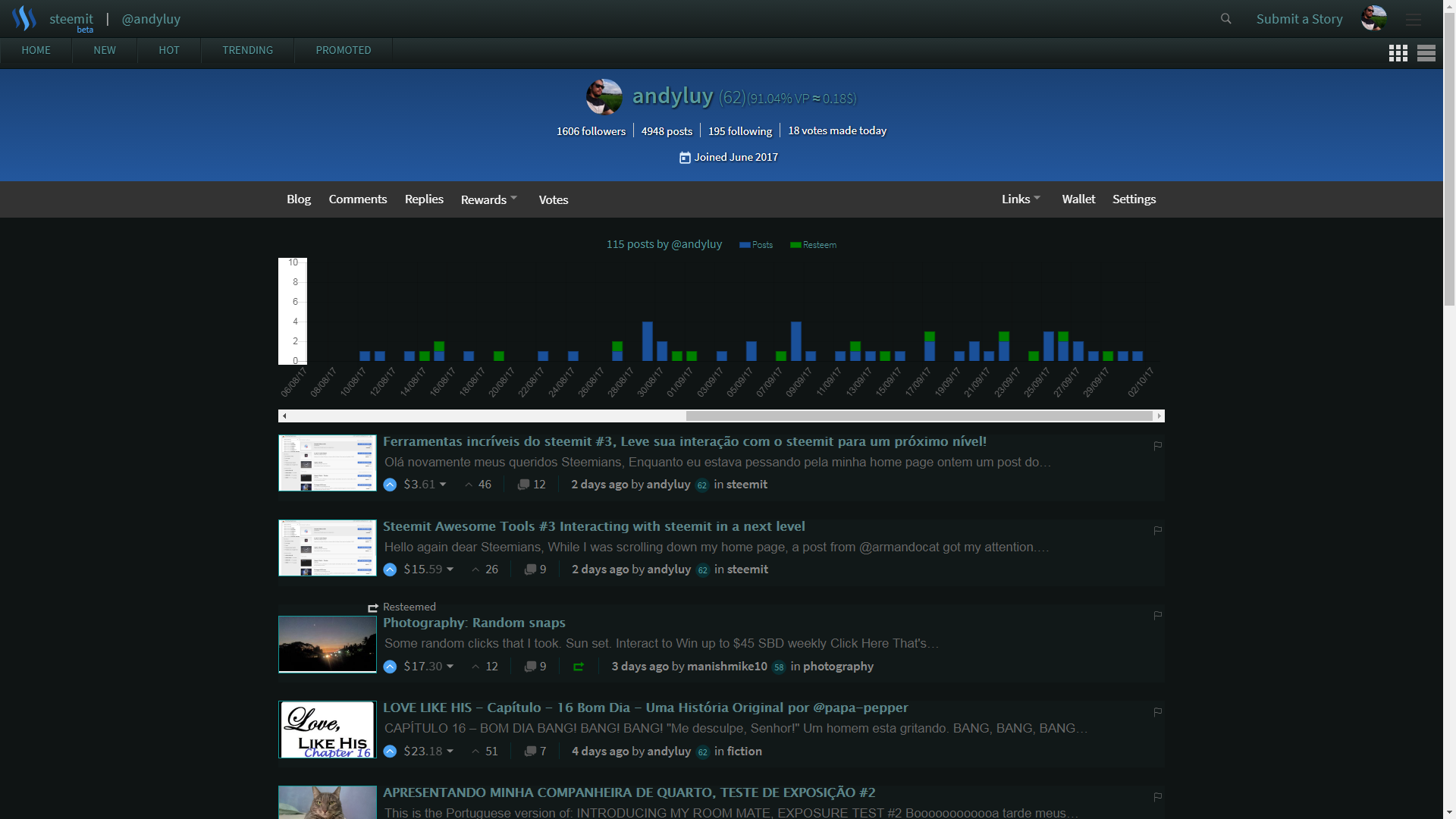The height and width of the screenshot is (819, 1456).
Task: Click the chart horizontal scrollbar thumb
Action: tap(918, 416)
